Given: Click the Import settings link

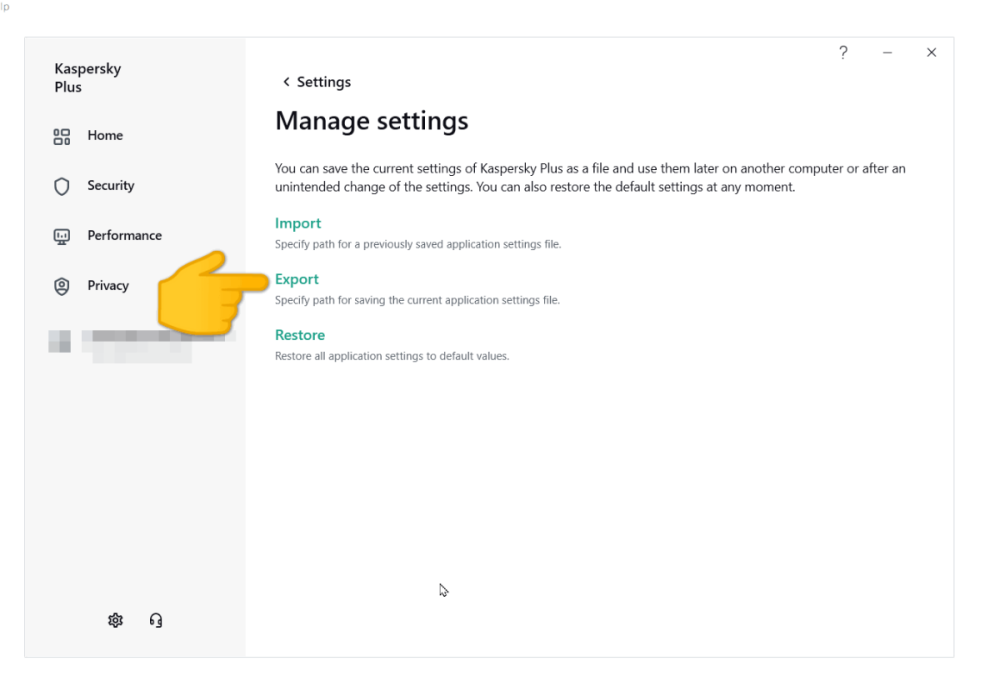Looking at the screenshot, I should (298, 223).
